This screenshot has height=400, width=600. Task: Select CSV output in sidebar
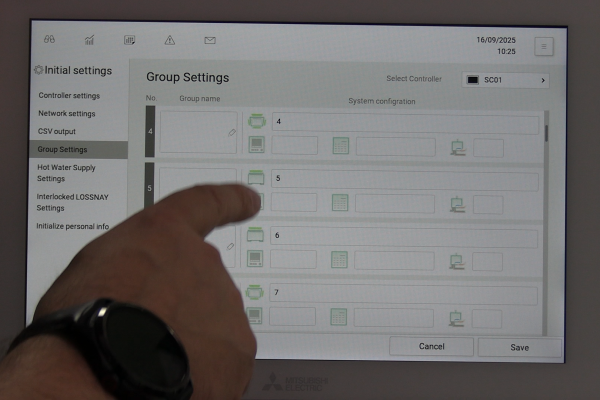(57, 131)
